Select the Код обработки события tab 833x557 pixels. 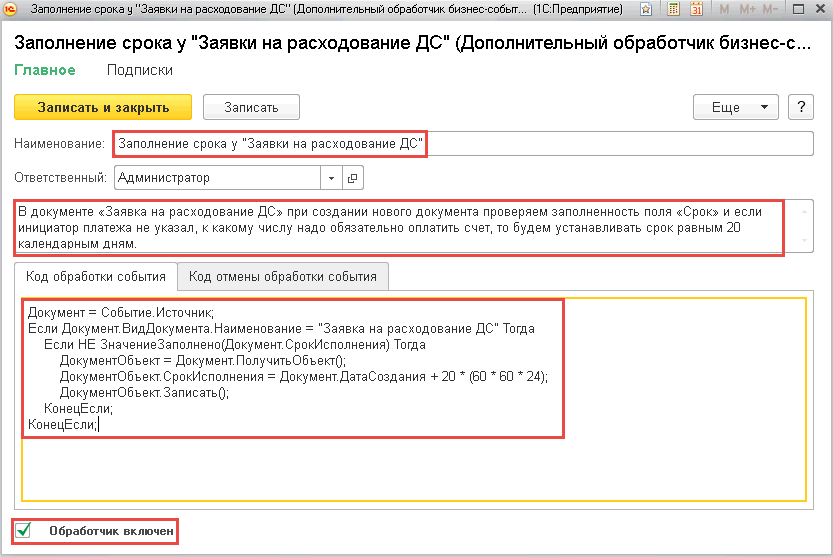point(96,277)
